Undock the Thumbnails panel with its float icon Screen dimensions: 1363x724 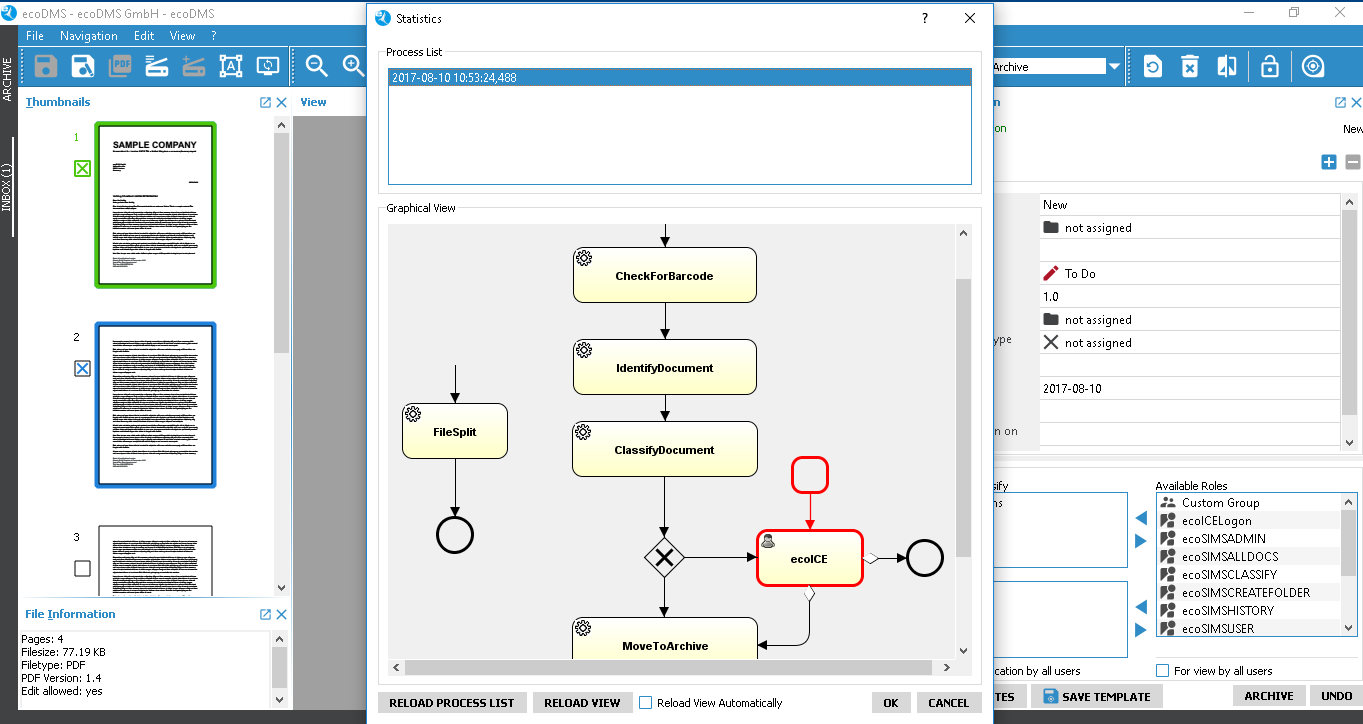point(265,102)
